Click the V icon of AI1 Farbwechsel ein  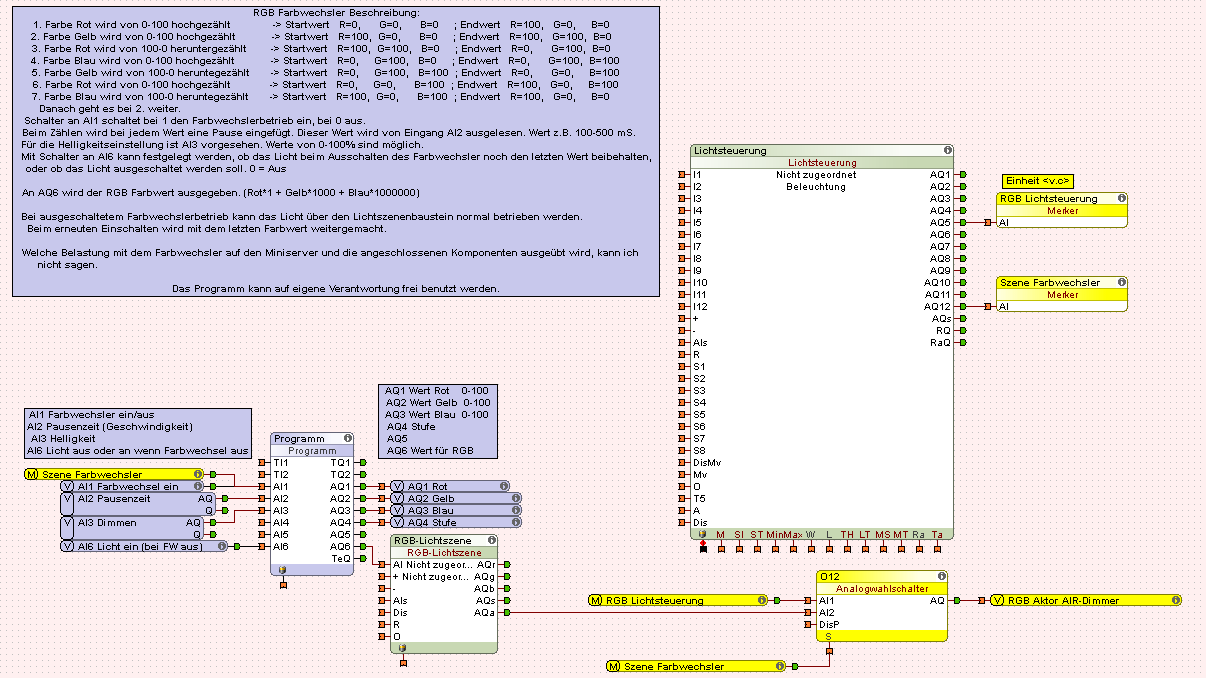(x=68, y=486)
